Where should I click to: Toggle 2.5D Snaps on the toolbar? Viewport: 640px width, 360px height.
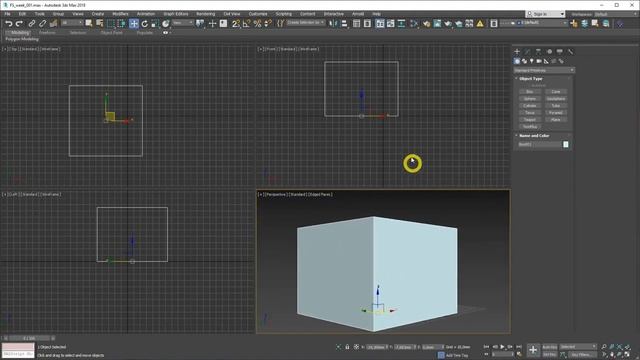[236, 24]
